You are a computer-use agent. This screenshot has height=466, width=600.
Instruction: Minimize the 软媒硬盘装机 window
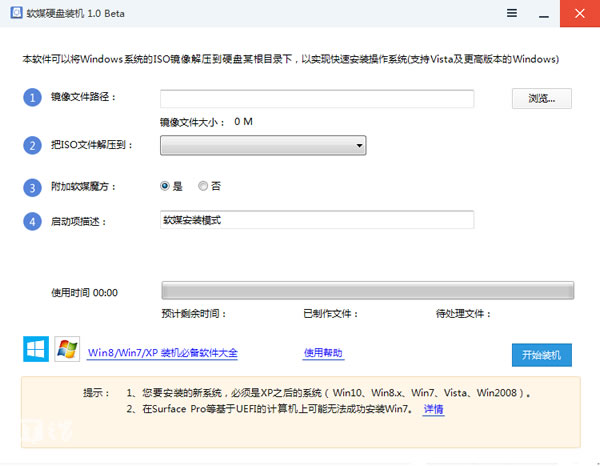[544, 14]
